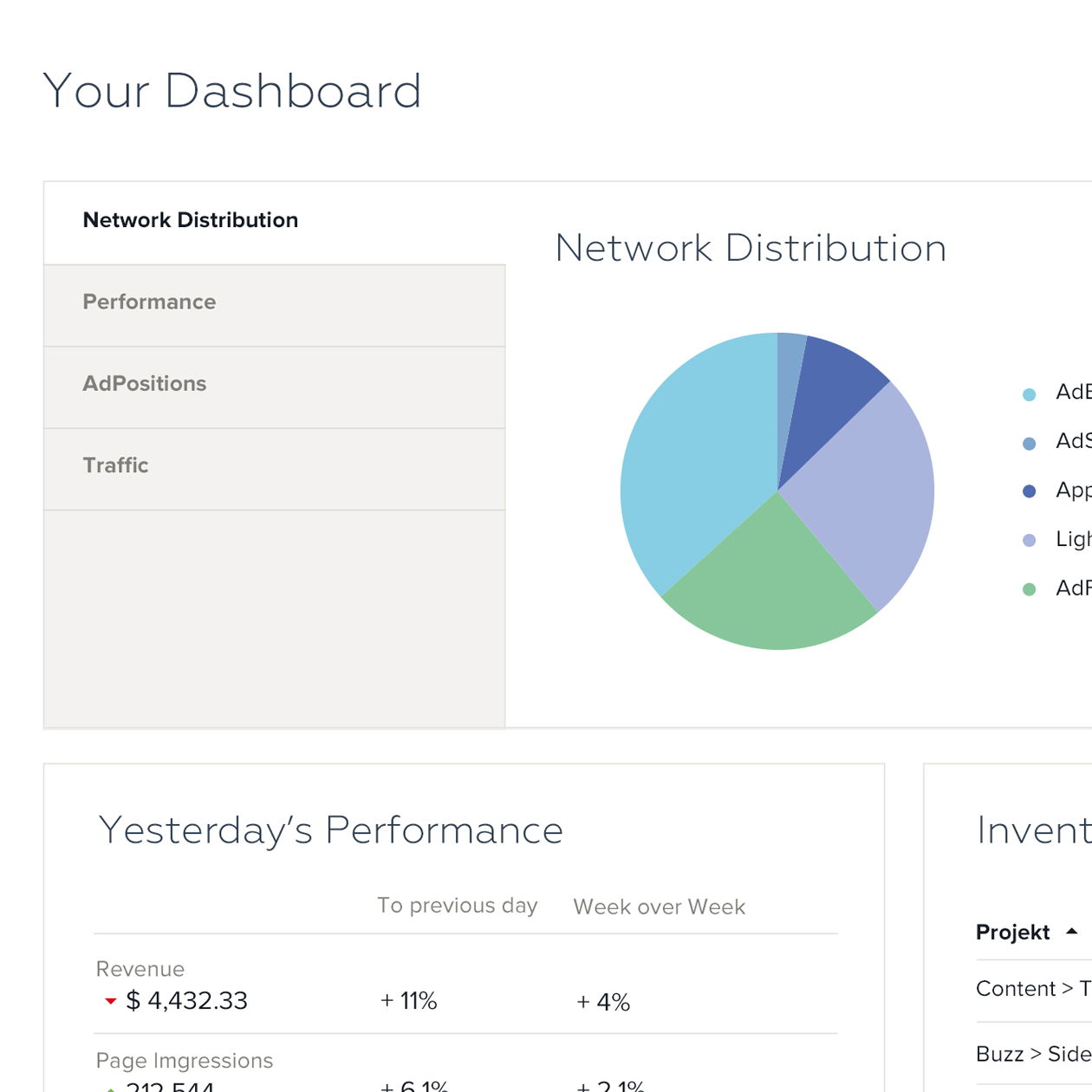Open the Traffic tab
Screen dimensions: 1092x1092
click(x=275, y=469)
